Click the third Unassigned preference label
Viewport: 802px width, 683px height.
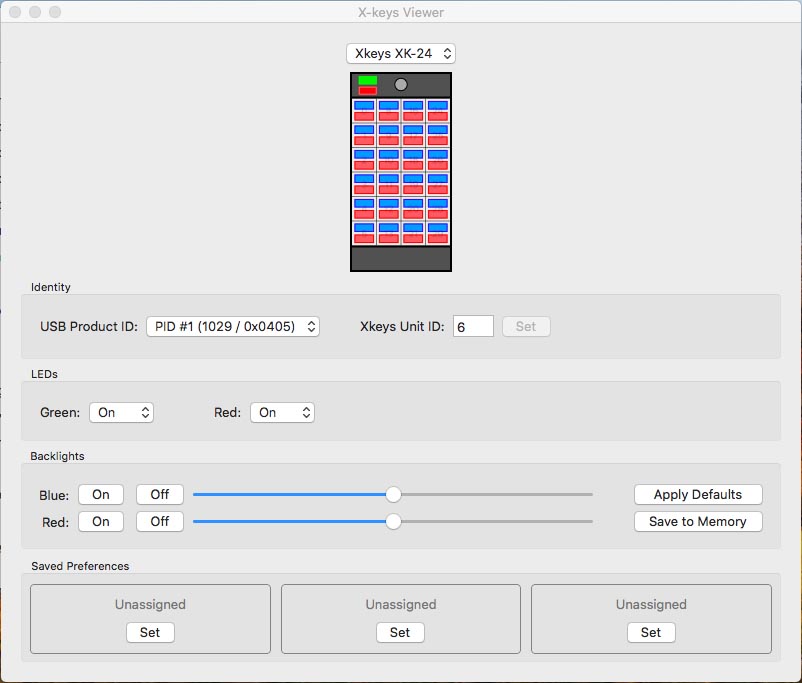[x=651, y=604]
